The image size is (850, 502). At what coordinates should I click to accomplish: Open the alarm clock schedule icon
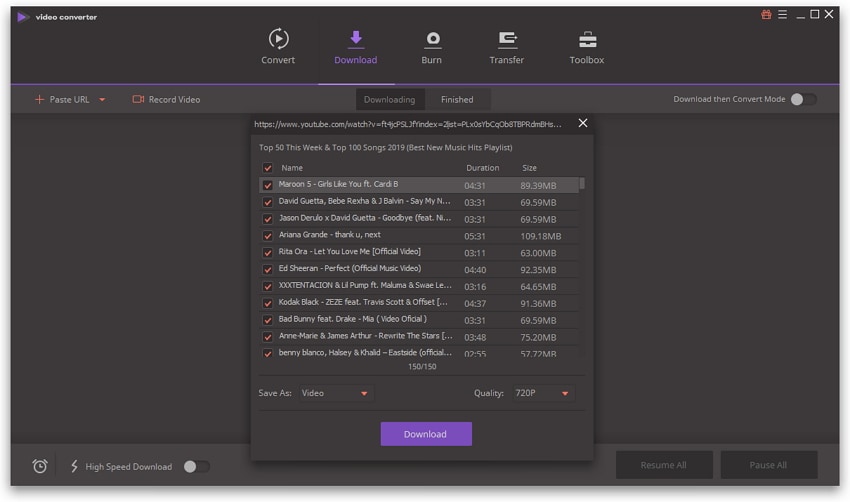40,466
